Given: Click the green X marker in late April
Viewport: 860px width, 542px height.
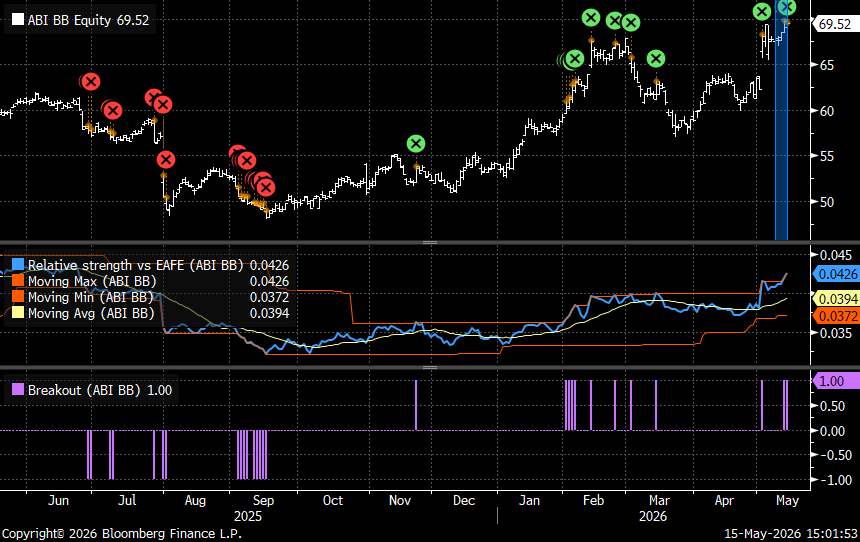Looking at the screenshot, I should coord(762,12).
